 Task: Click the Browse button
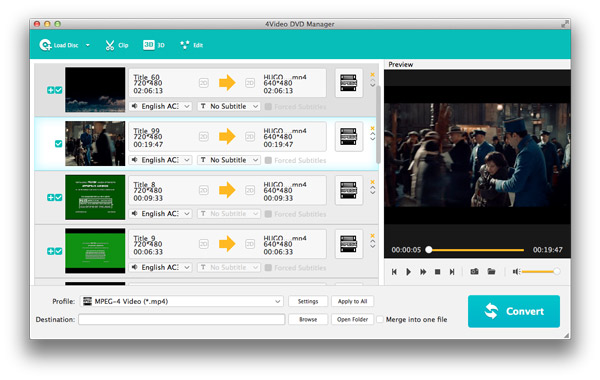[x=308, y=319]
